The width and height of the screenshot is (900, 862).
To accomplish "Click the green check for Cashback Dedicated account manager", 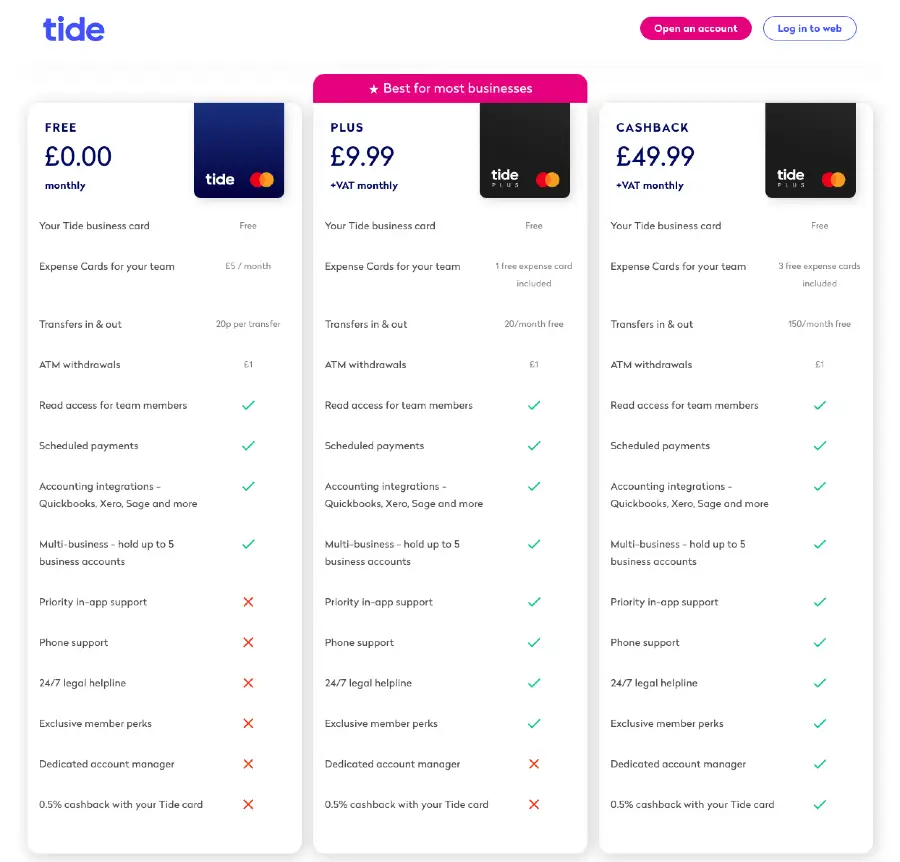I will (x=820, y=764).
